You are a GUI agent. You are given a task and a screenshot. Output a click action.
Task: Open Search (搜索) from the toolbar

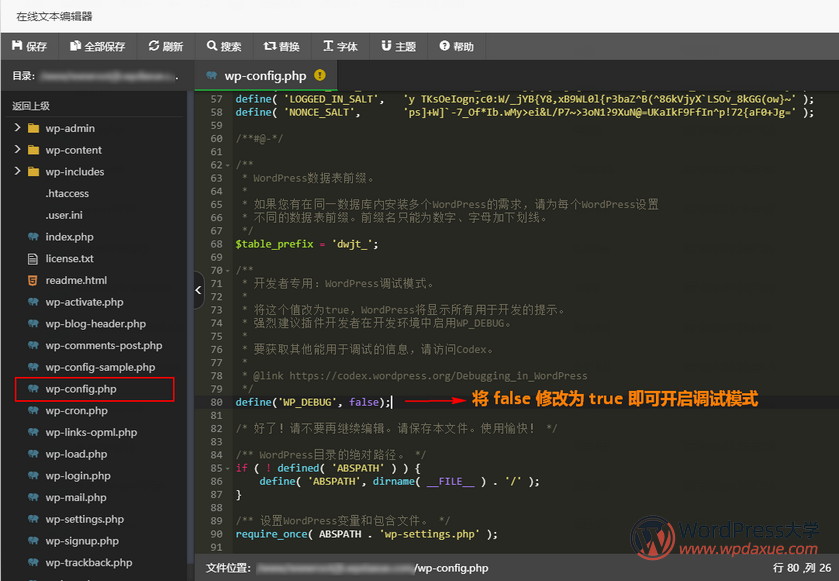pos(224,46)
